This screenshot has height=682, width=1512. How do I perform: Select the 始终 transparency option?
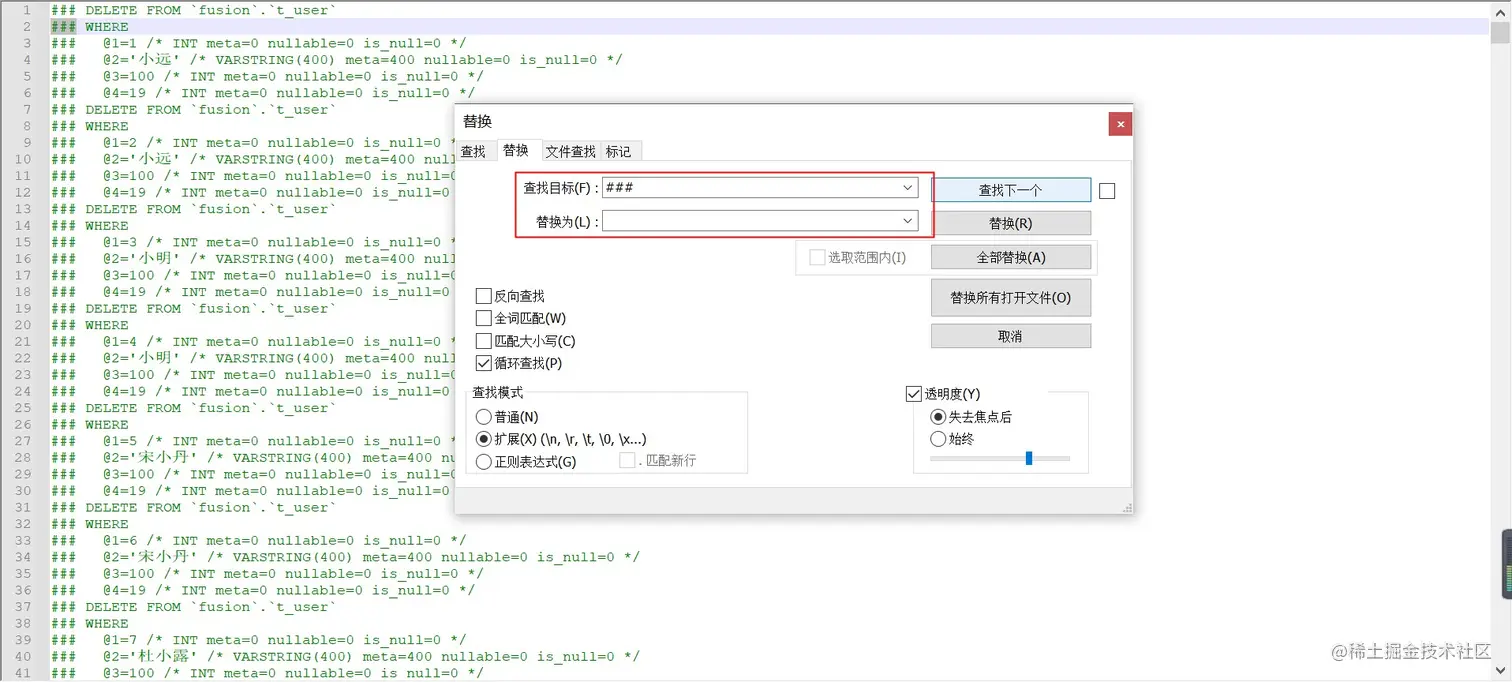pyautogui.click(x=938, y=438)
